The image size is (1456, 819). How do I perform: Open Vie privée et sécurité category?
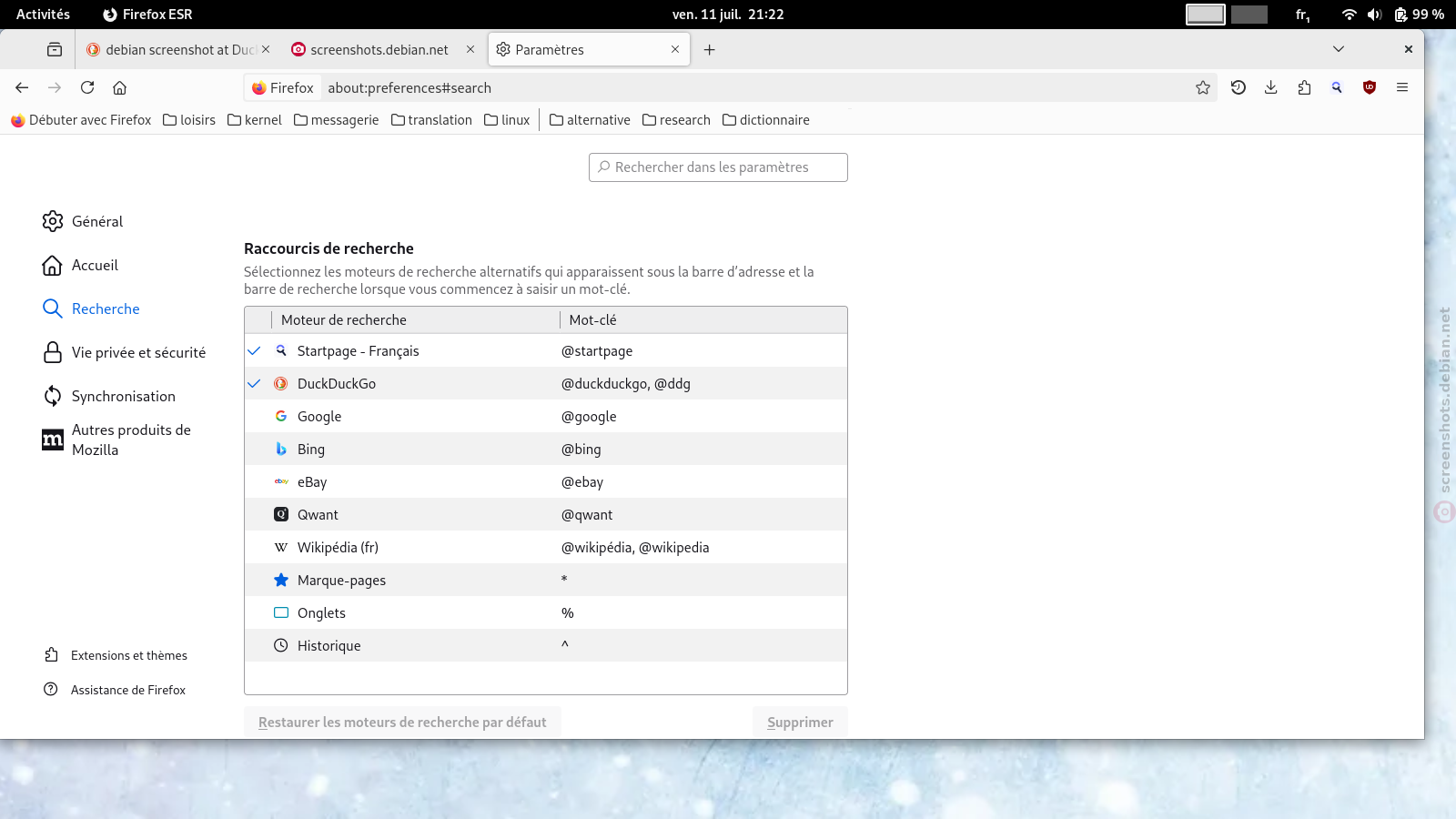[124, 352]
